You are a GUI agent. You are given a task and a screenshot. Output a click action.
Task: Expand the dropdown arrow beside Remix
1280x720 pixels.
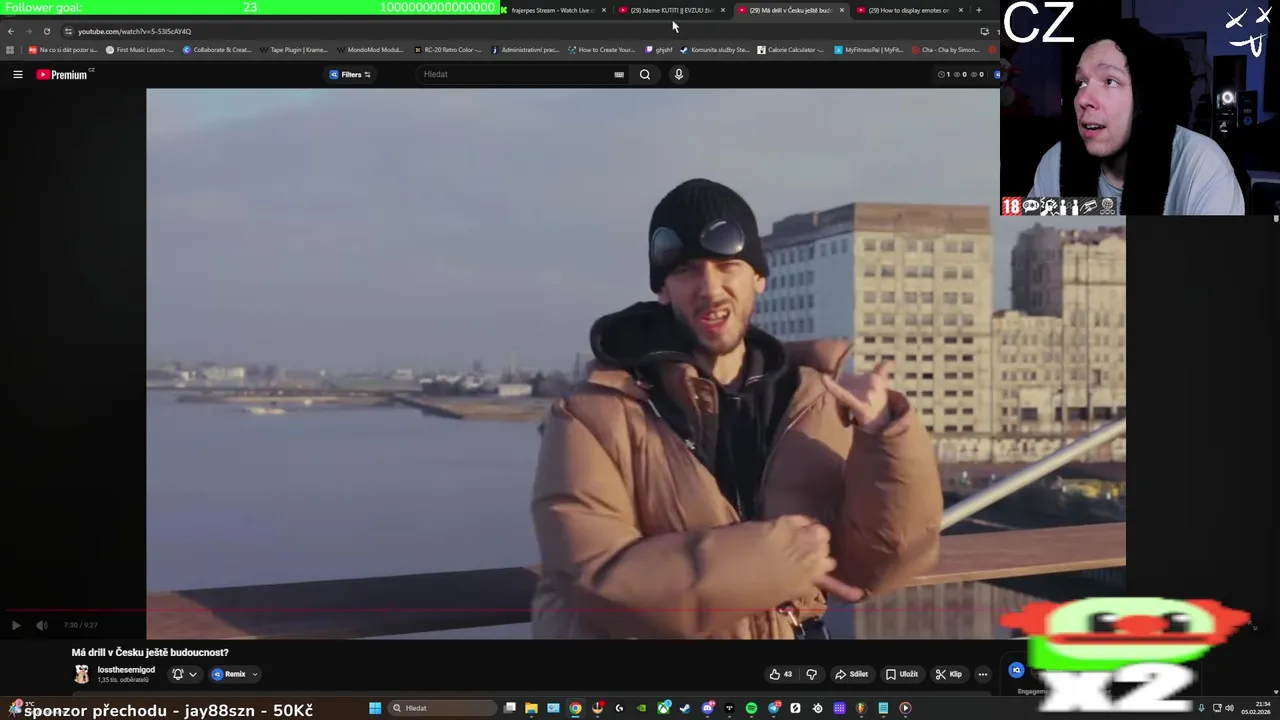[254, 674]
